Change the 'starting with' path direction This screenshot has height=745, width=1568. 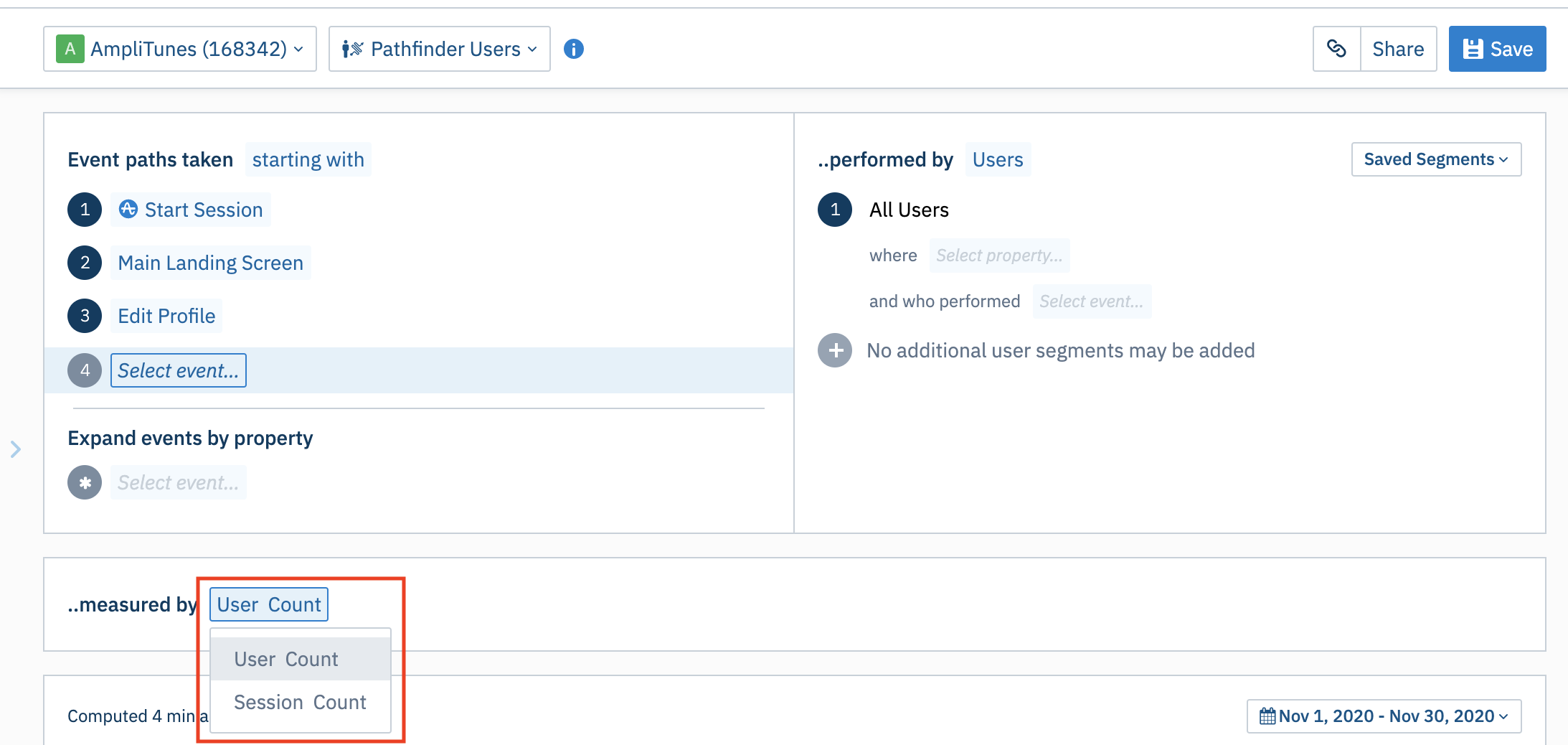point(308,159)
